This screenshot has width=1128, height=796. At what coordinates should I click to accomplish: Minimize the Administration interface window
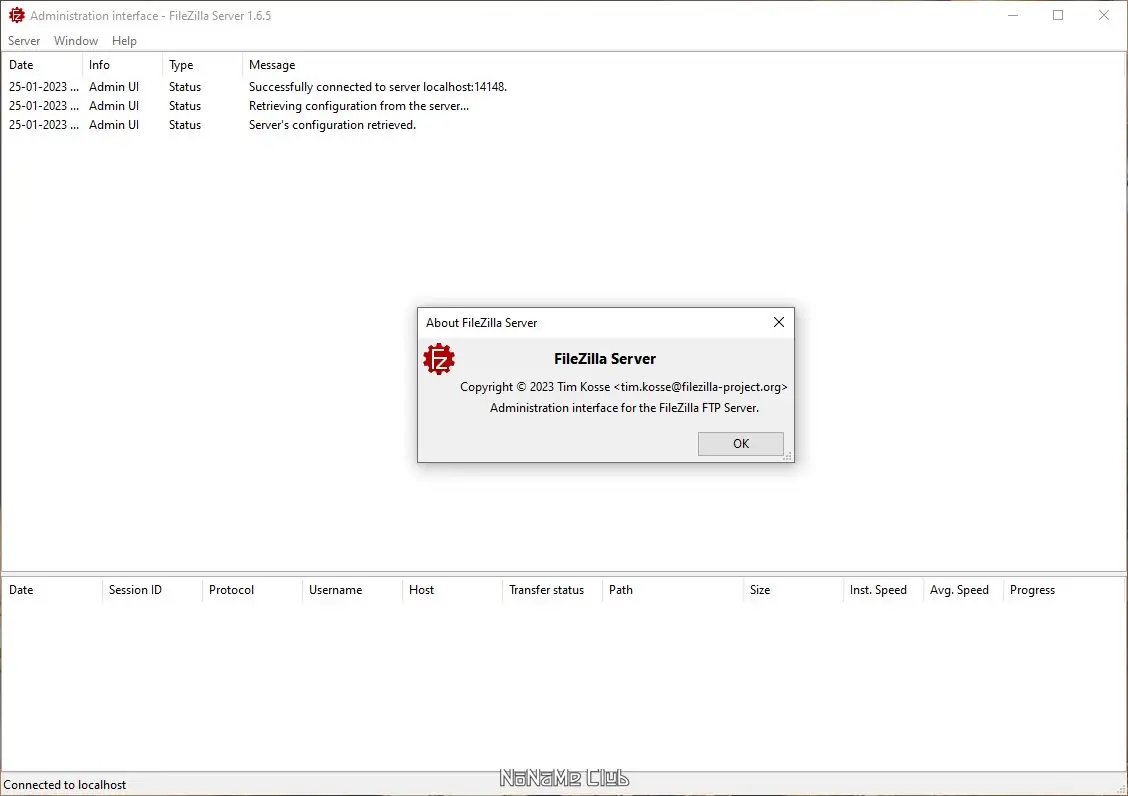1013,15
